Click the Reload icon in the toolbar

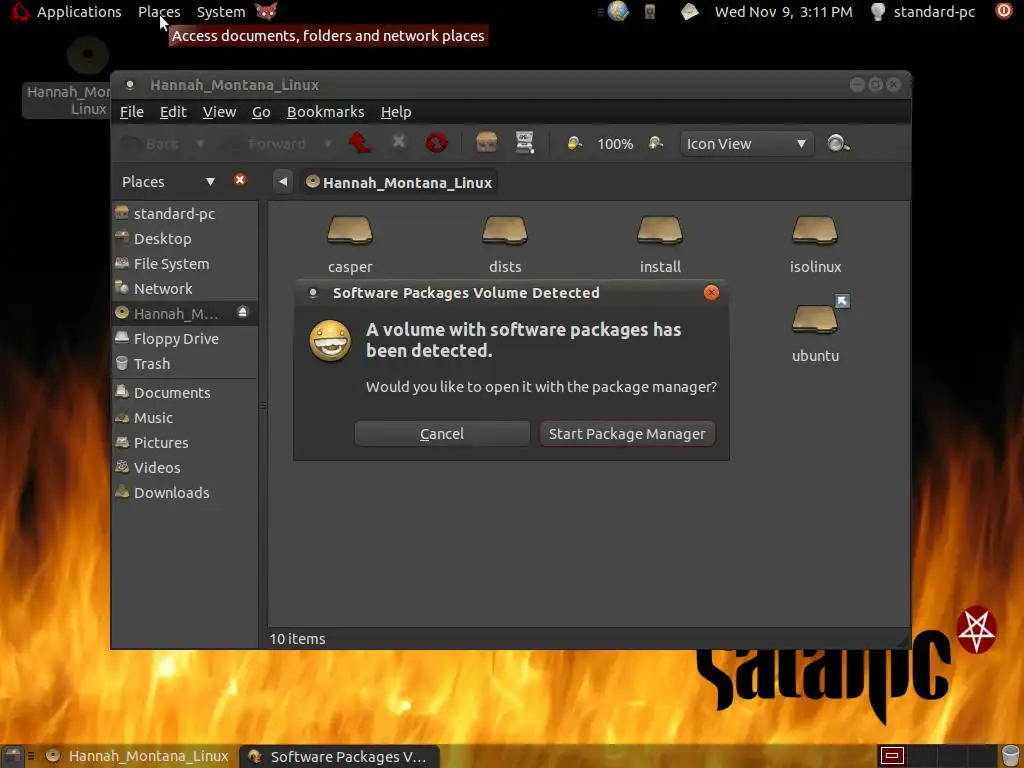436,142
